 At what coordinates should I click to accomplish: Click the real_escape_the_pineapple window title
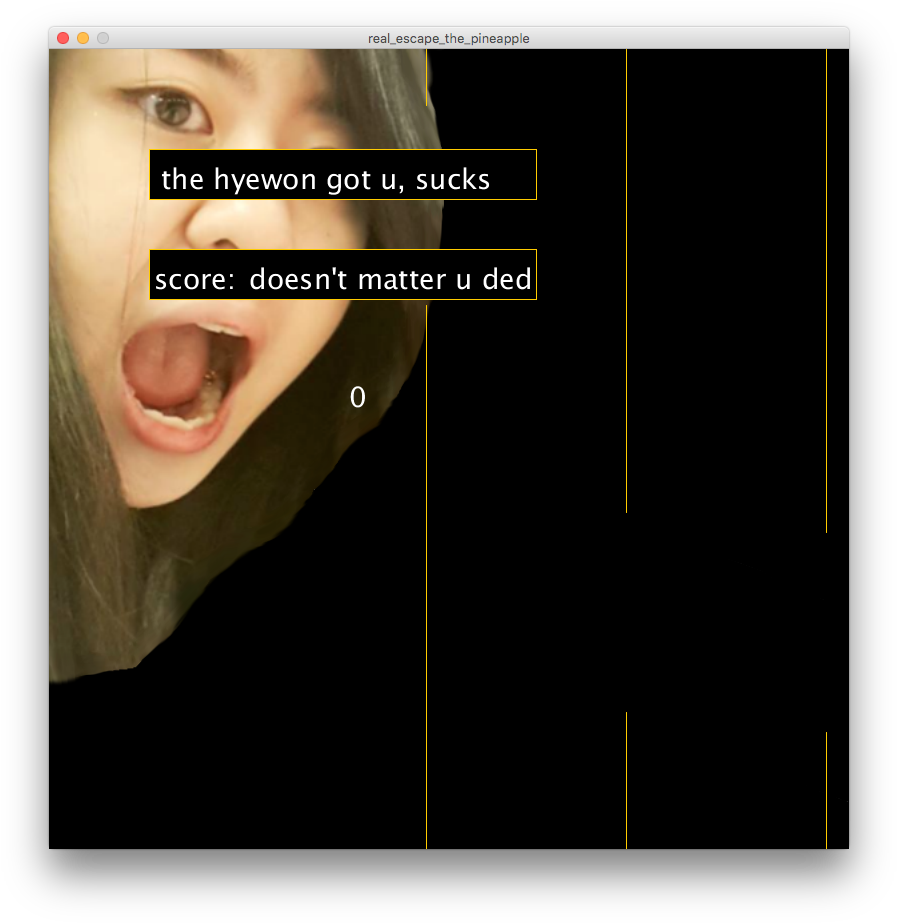[x=448, y=38]
